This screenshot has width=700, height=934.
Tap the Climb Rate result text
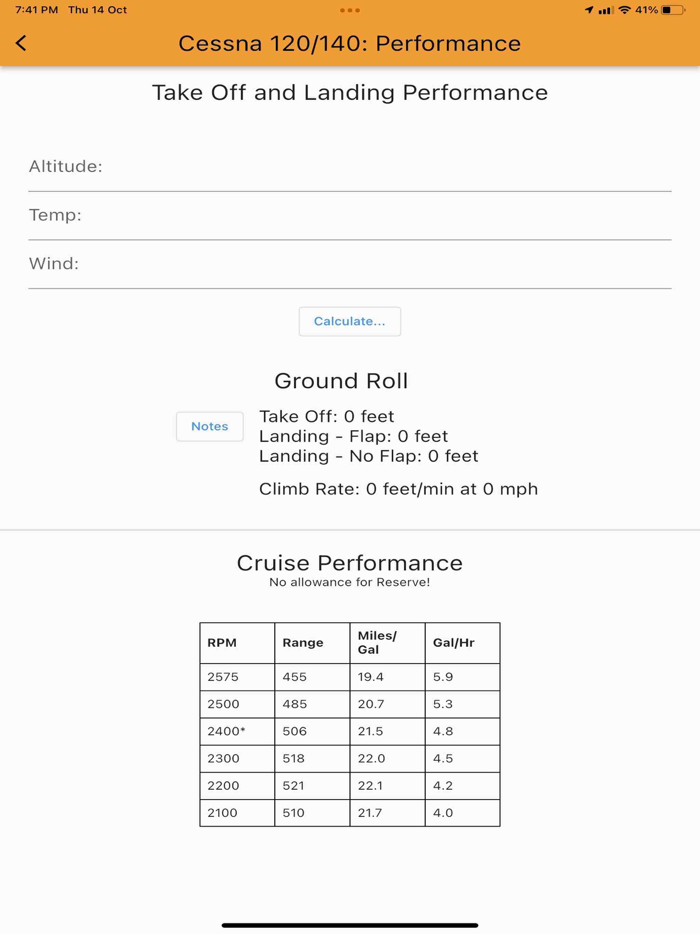[x=398, y=489]
